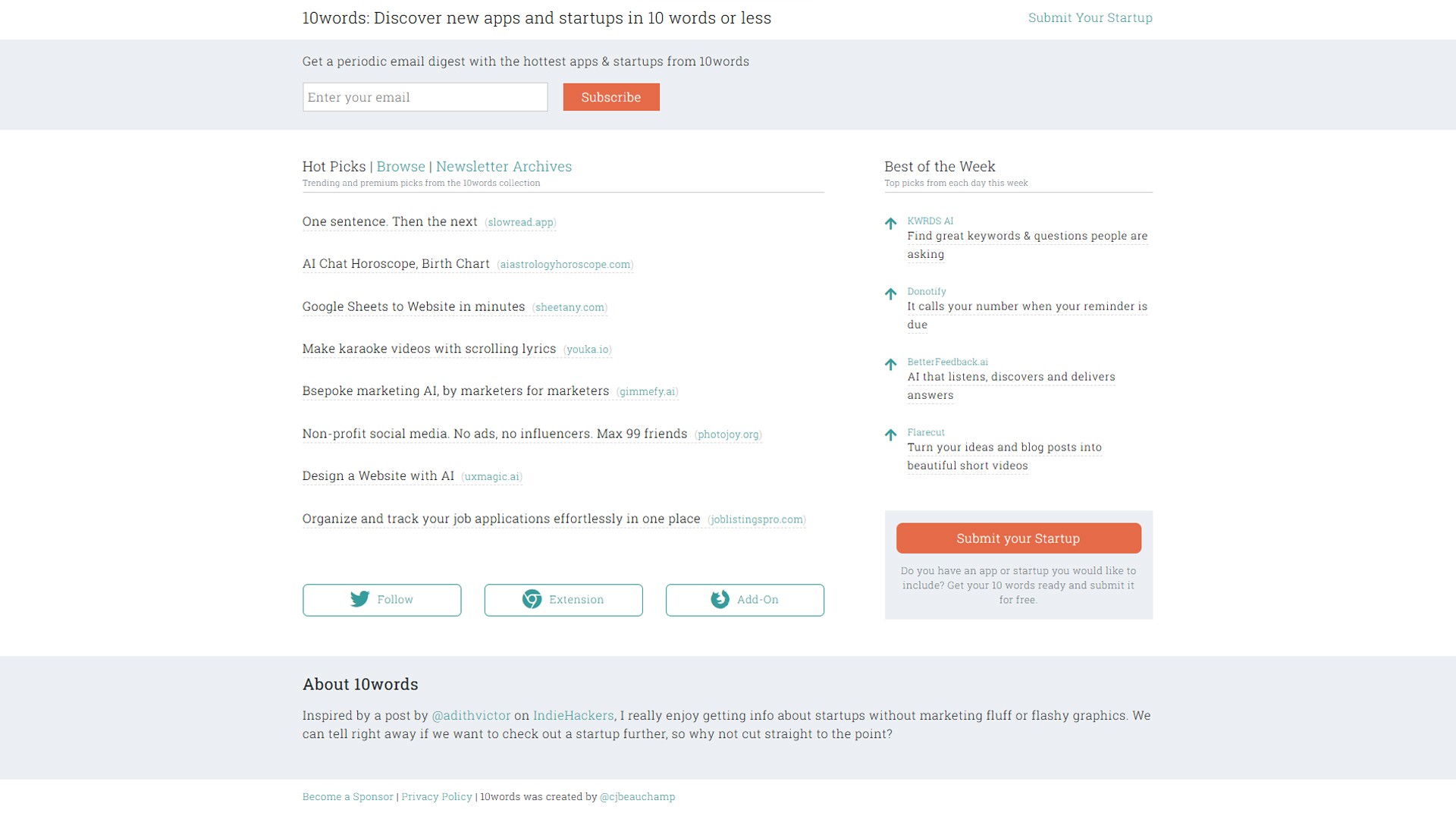Screen dimensions: 1456x819
Task: Click the Follow button label
Action: [395, 600]
